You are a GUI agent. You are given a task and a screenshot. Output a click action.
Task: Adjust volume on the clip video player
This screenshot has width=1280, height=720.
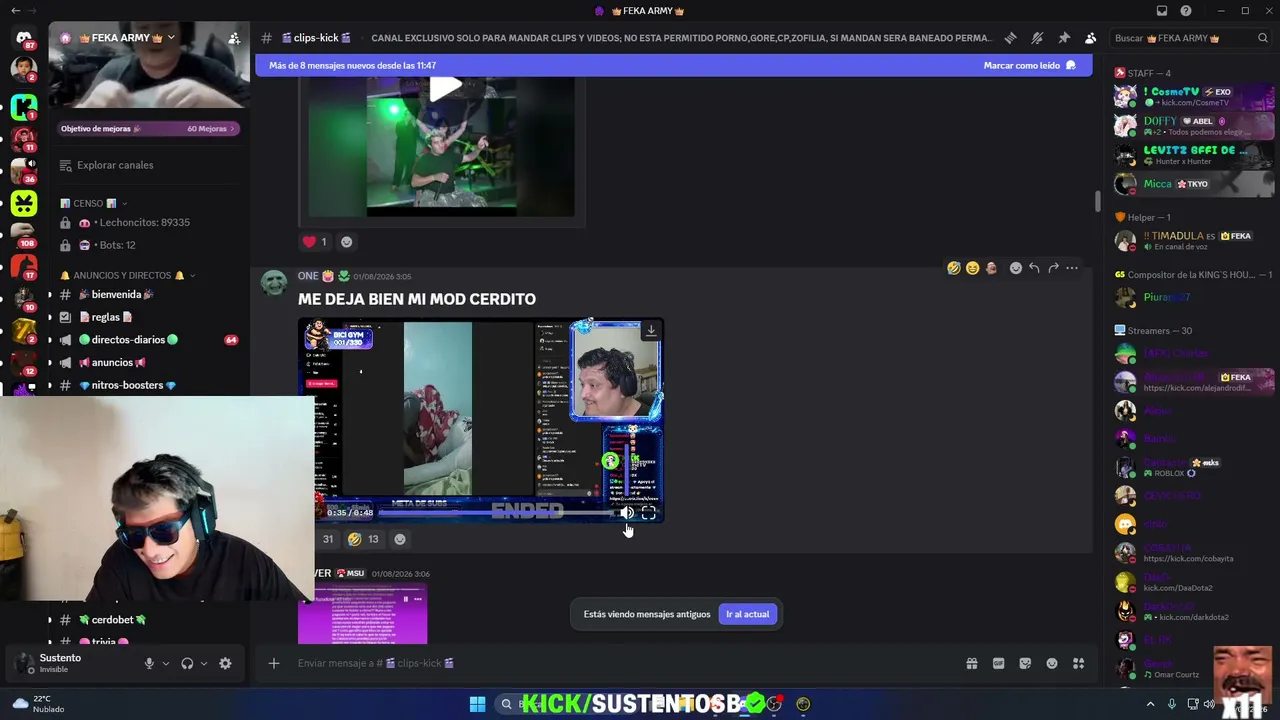coord(627,512)
